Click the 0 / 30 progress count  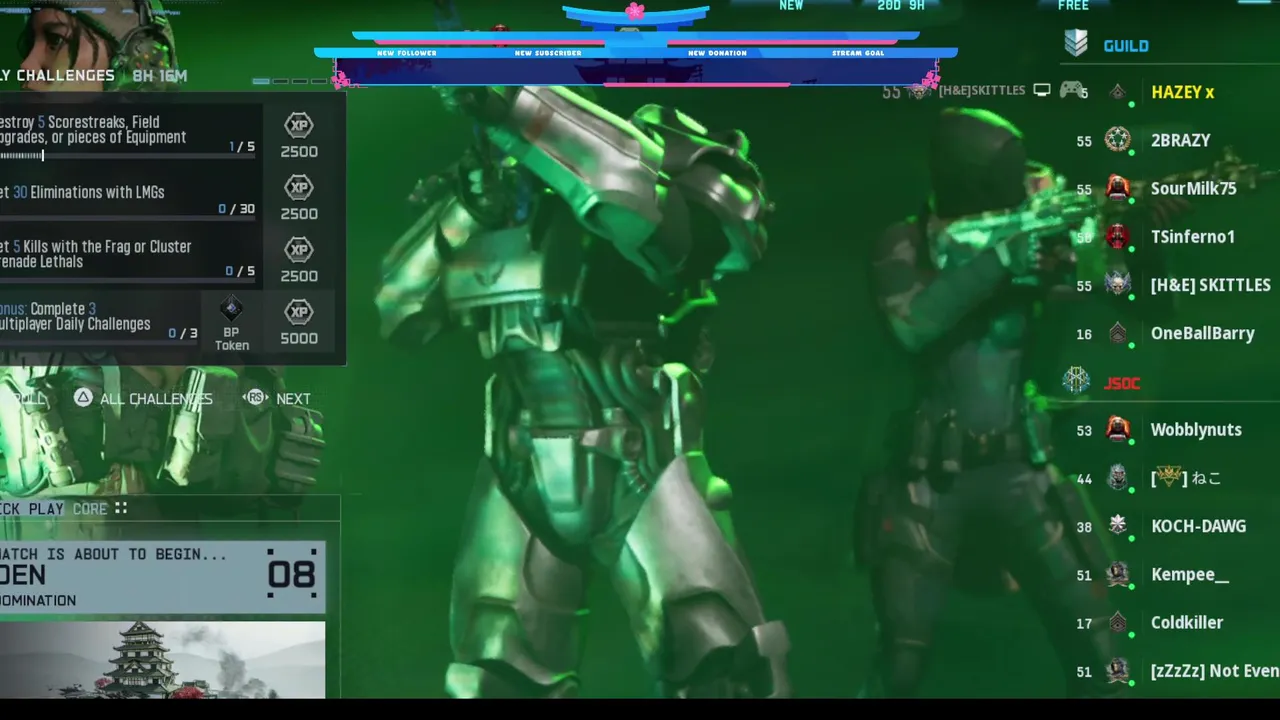pos(236,209)
